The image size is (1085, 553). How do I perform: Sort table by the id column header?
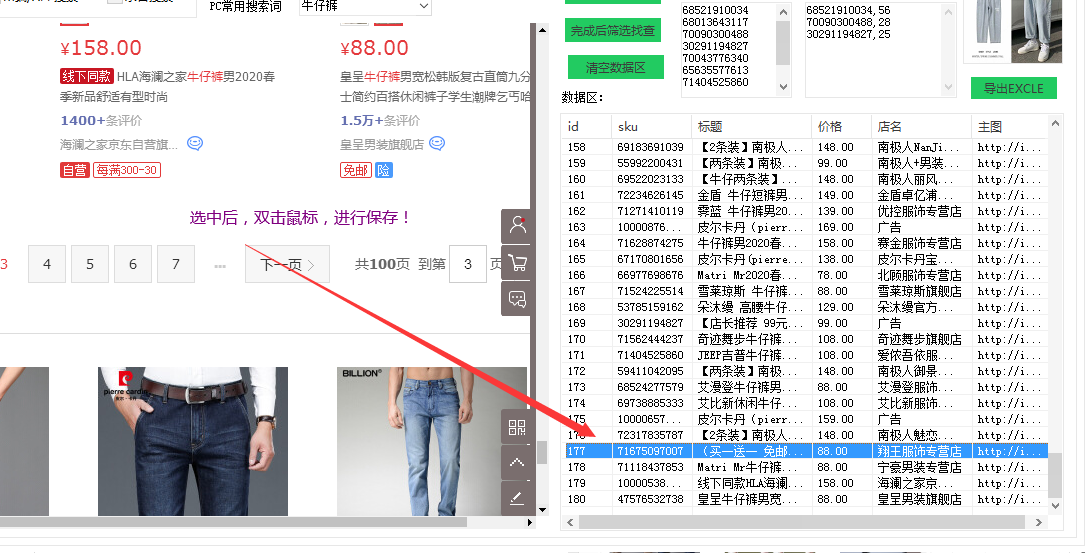pyautogui.click(x=587, y=127)
